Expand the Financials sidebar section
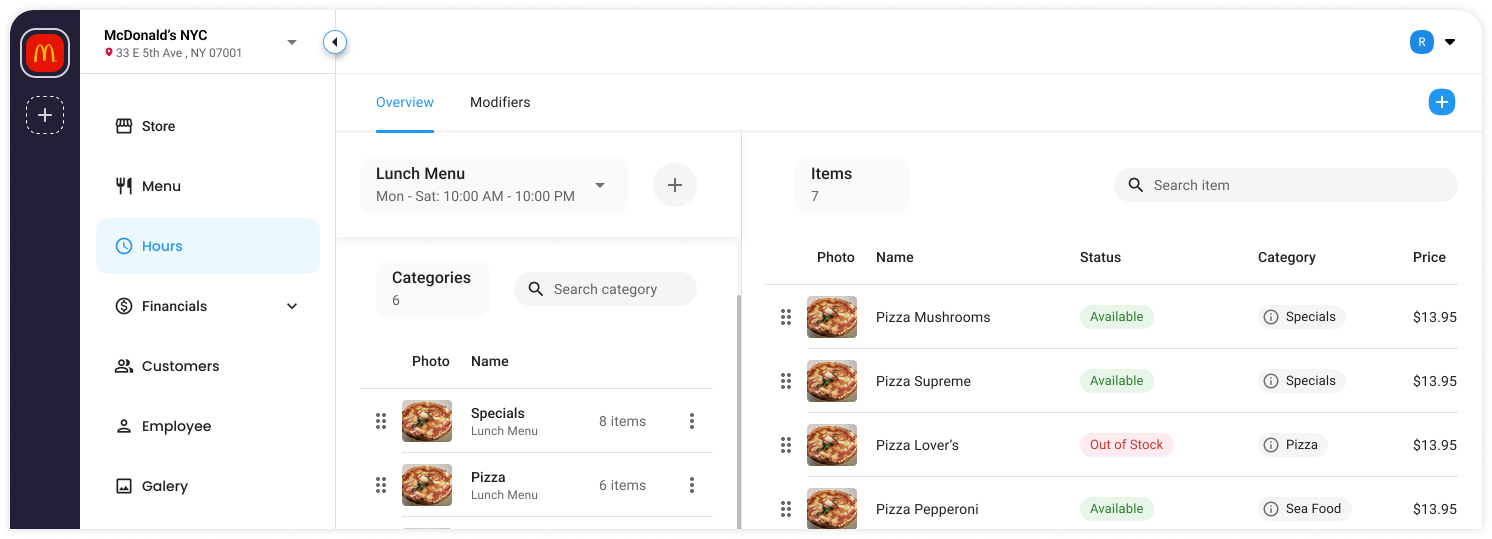Viewport: 1492px width, 539px height. click(292, 306)
